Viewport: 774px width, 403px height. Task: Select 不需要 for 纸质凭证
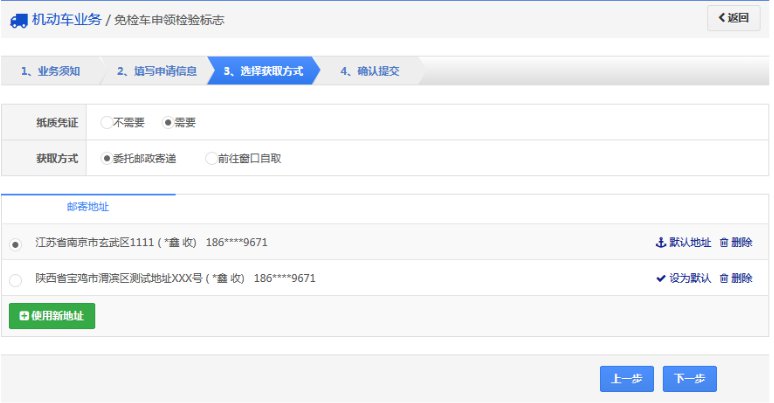tap(107, 123)
